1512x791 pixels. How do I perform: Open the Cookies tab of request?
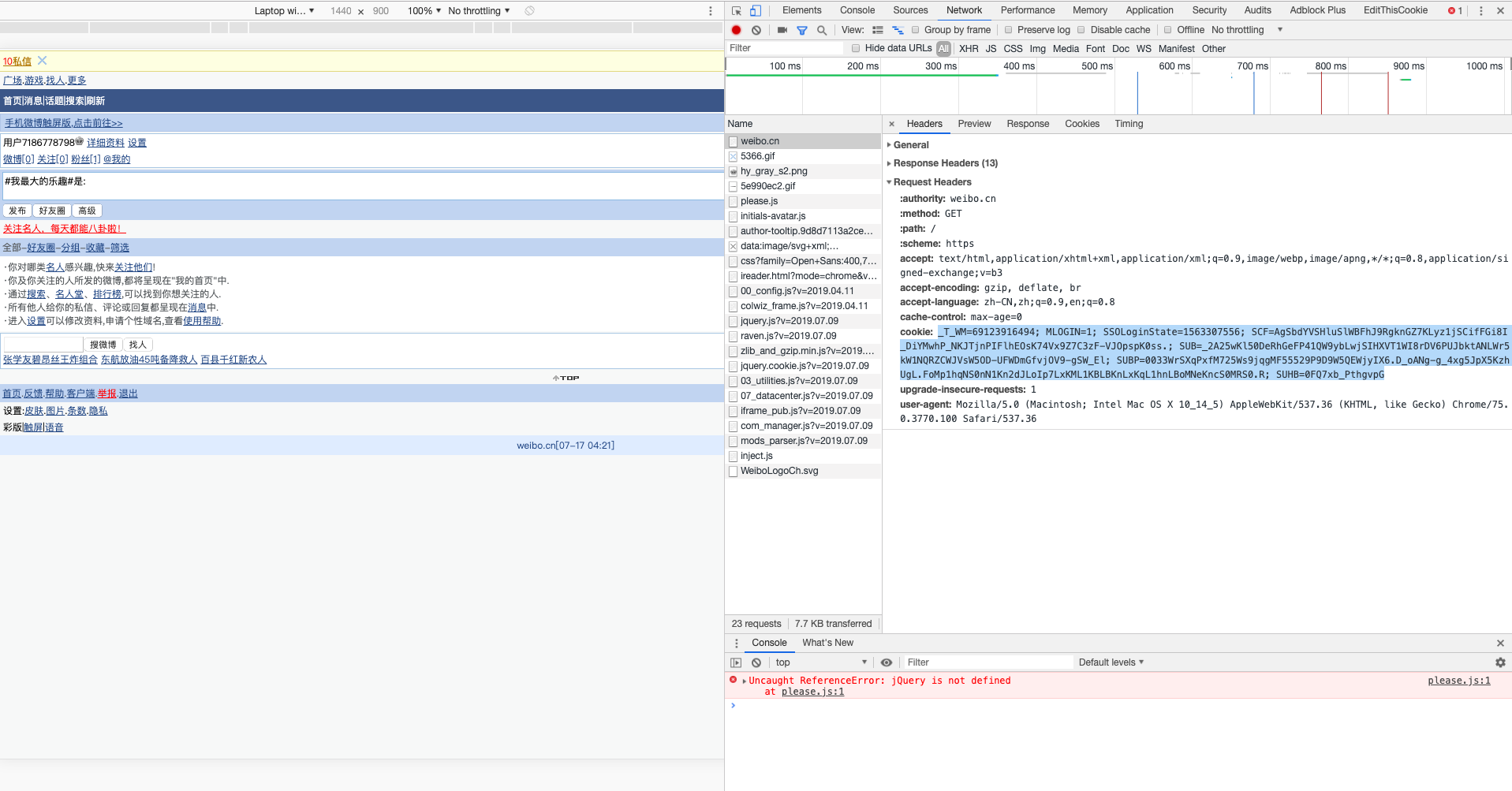click(1081, 124)
